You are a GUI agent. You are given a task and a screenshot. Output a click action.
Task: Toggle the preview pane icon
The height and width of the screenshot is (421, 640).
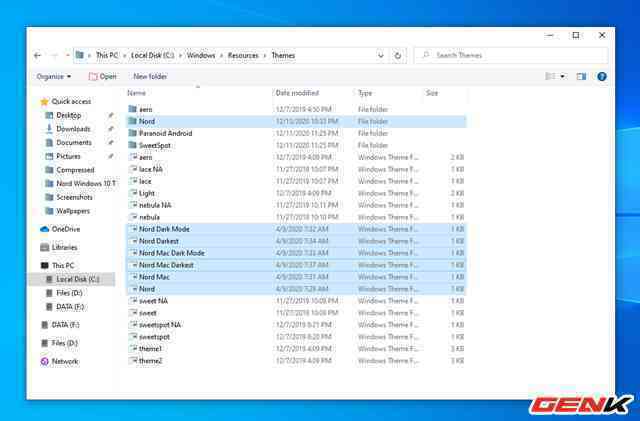pos(581,76)
